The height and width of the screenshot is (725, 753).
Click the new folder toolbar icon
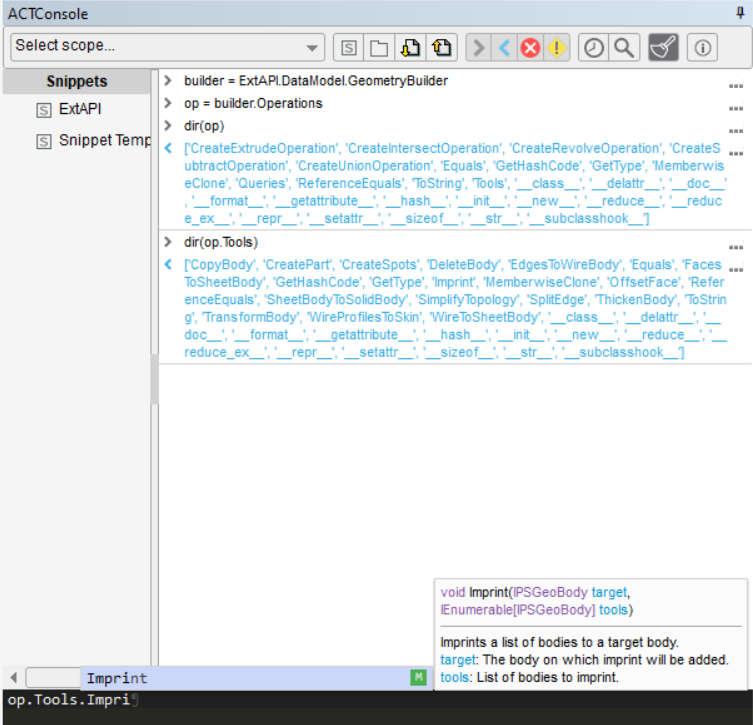pos(379,47)
